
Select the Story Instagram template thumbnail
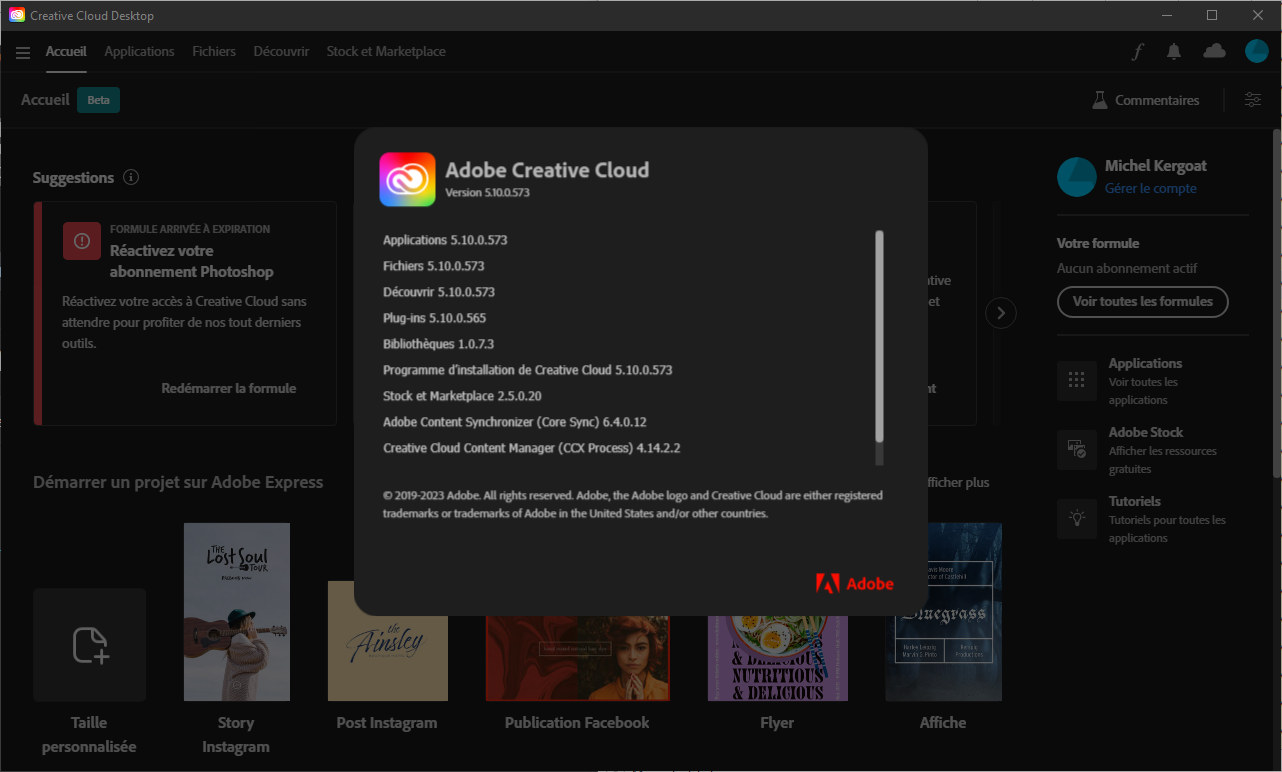tap(236, 611)
